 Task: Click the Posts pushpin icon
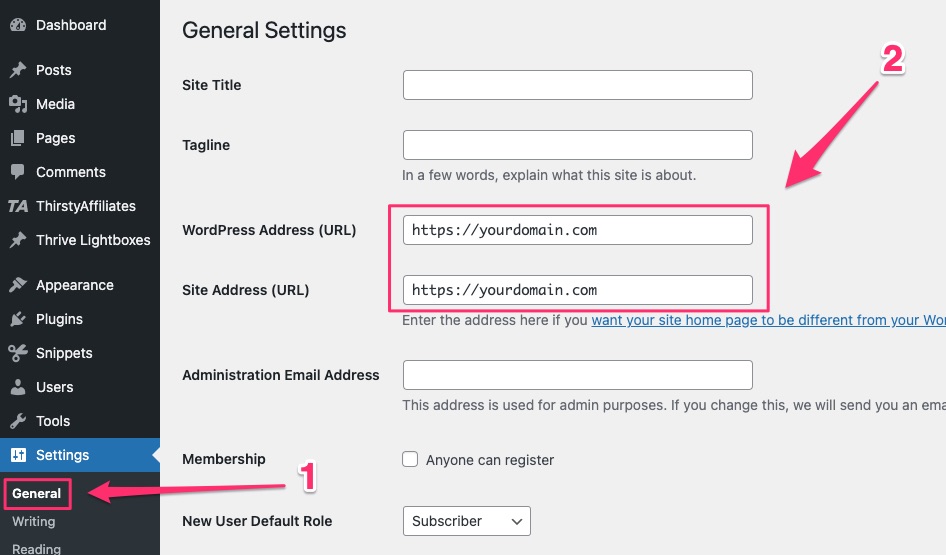coord(18,70)
